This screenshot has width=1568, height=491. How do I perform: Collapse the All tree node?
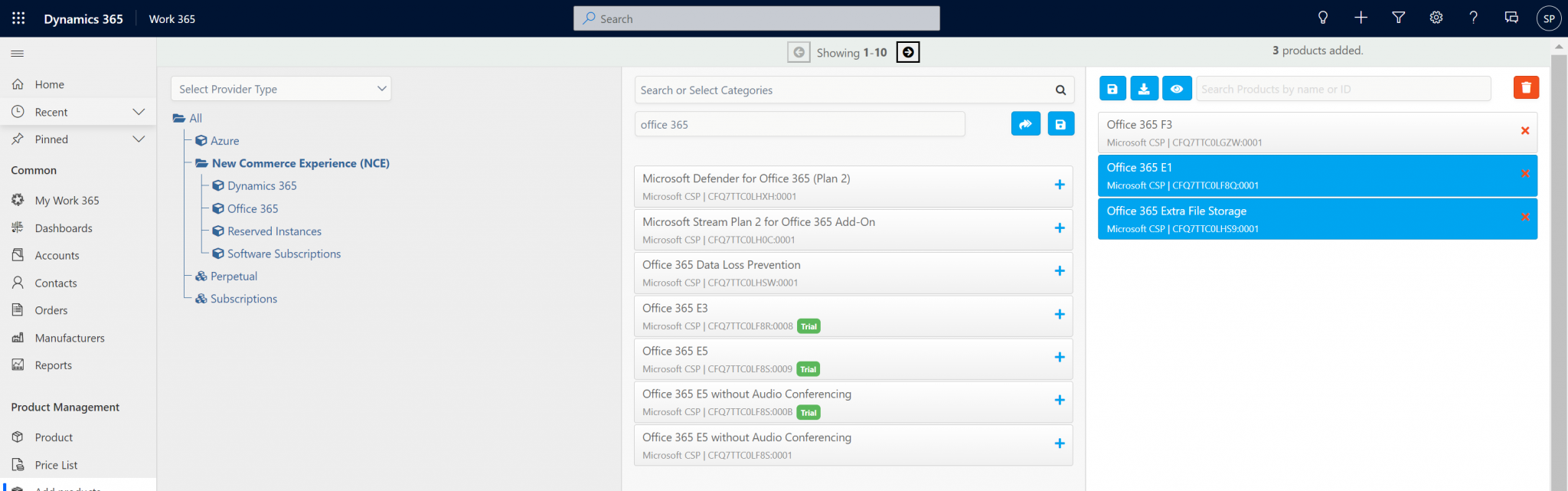[x=188, y=118]
